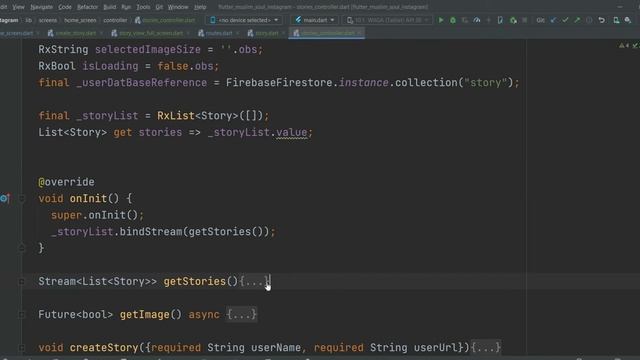The width and height of the screenshot is (640, 360).
Task: Push commits with the green arrow icon
Action: (x=577, y=20)
